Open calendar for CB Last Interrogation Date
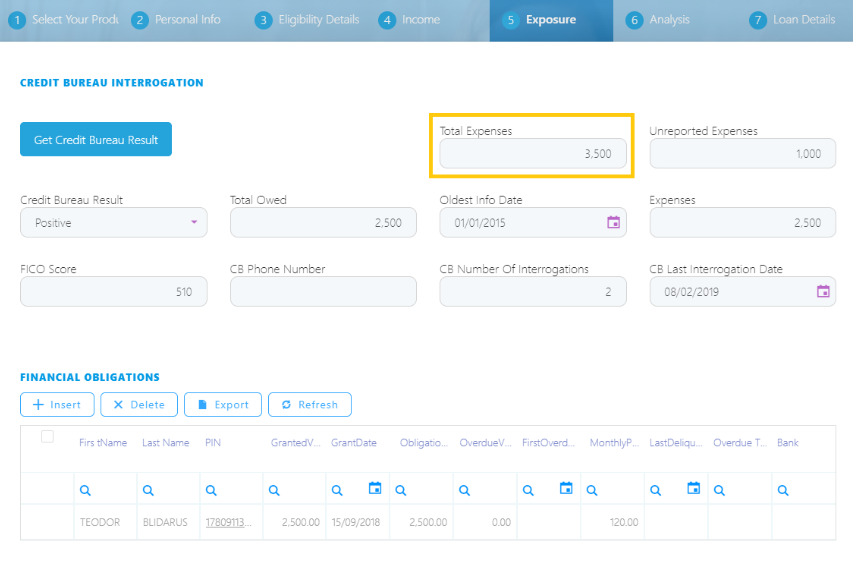Image resolution: width=853 pixels, height=566 pixels. pyautogui.click(x=823, y=292)
